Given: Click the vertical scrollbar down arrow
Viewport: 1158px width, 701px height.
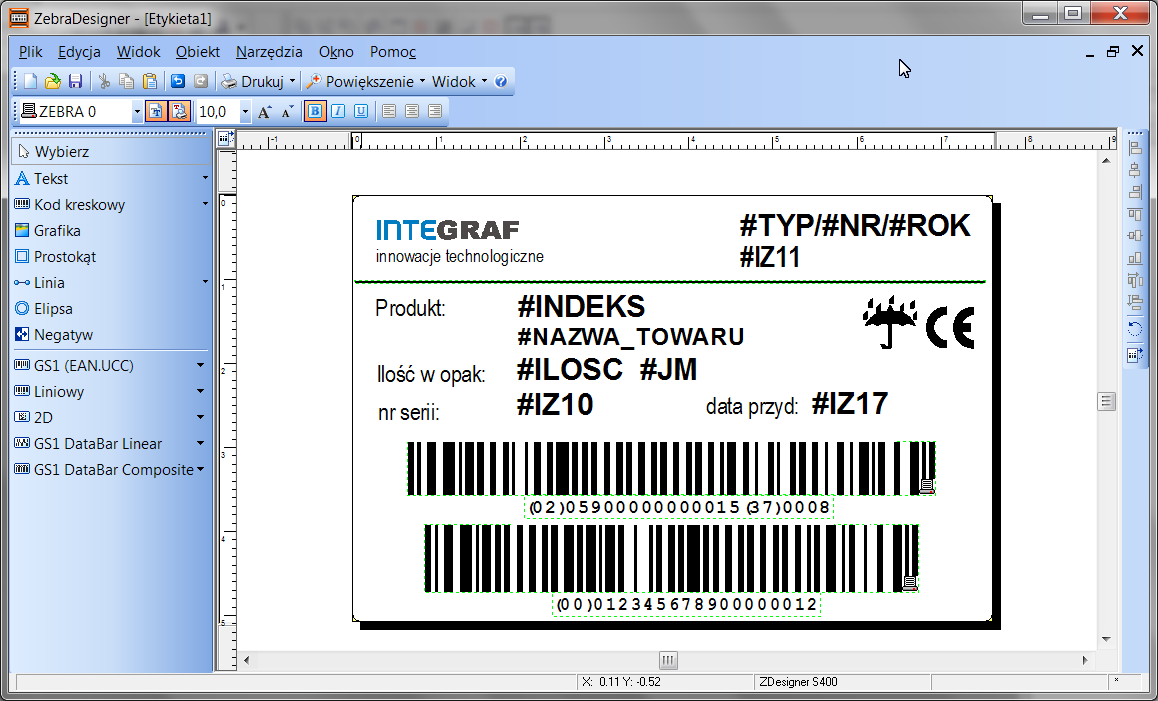Looking at the screenshot, I should (x=1106, y=640).
